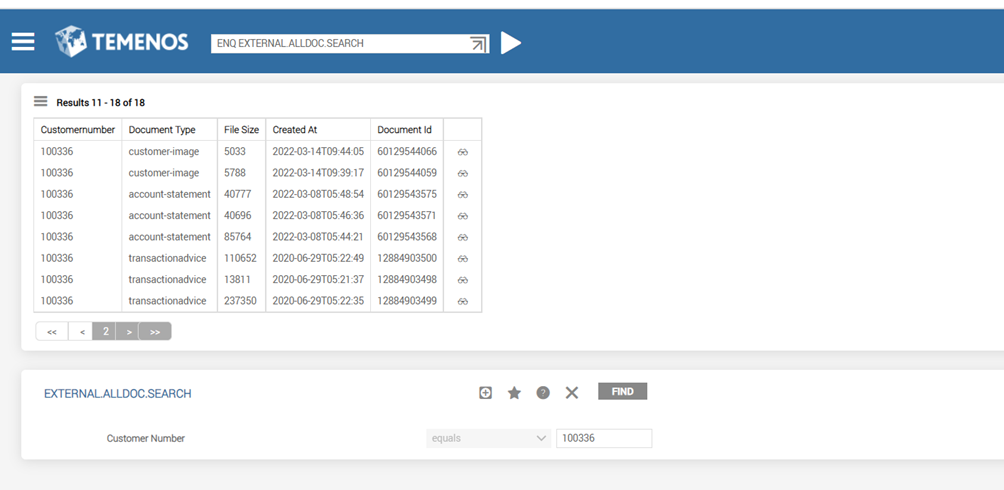Add the enquiry to favourites with the star

coord(514,393)
